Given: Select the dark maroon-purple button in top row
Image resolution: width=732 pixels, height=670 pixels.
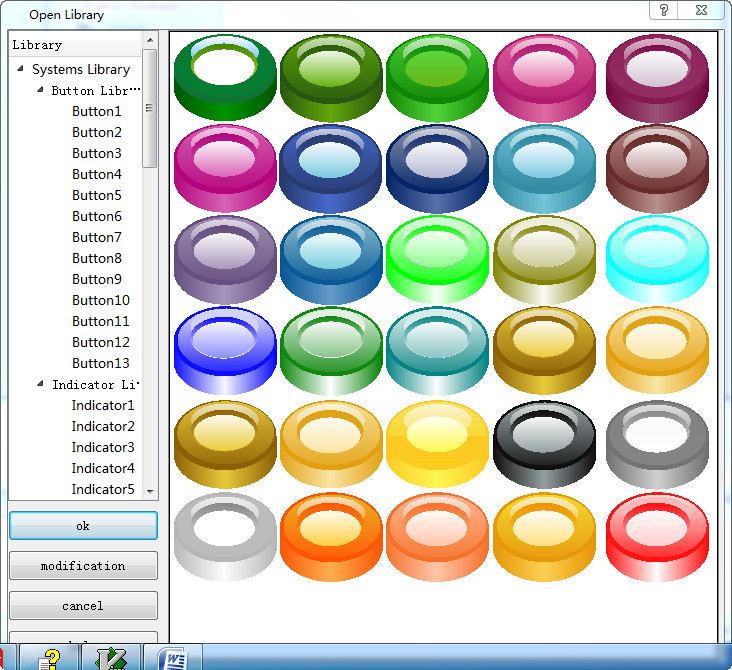Looking at the screenshot, I should (x=657, y=77).
